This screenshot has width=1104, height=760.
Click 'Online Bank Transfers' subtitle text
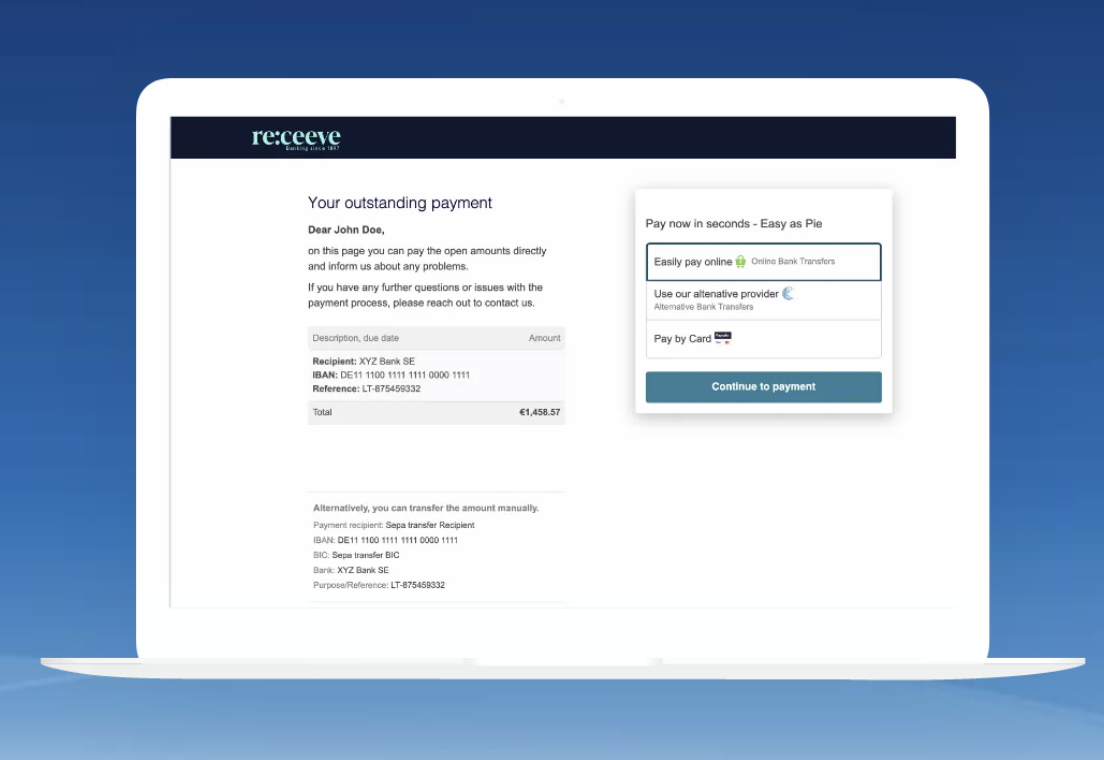tap(793, 261)
